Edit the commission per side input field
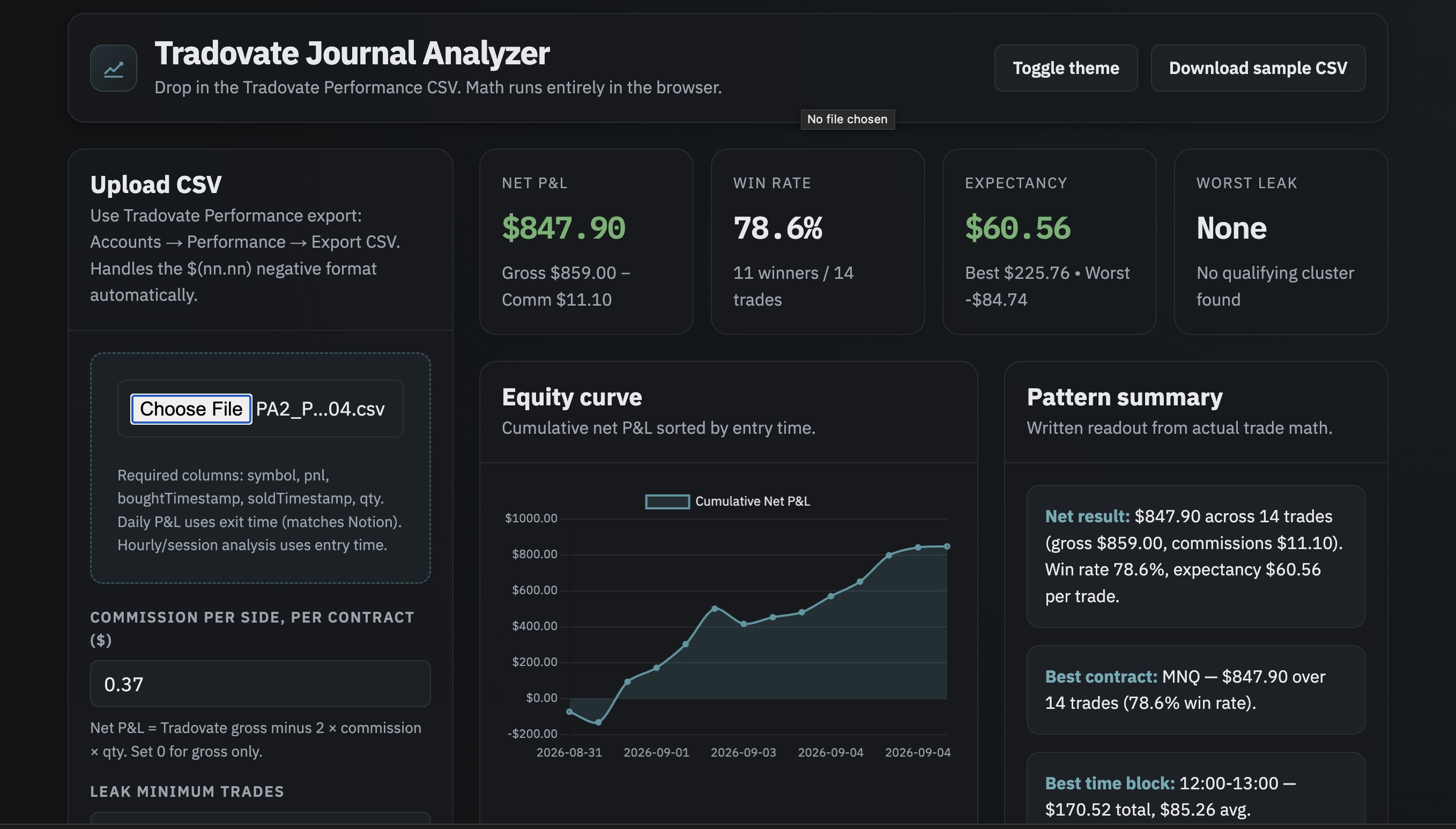Image resolution: width=1456 pixels, height=829 pixels. point(260,684)
